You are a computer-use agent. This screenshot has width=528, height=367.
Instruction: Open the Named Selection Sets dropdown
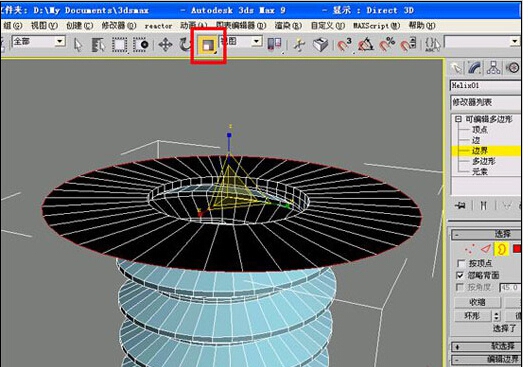(x=515, y=42)
